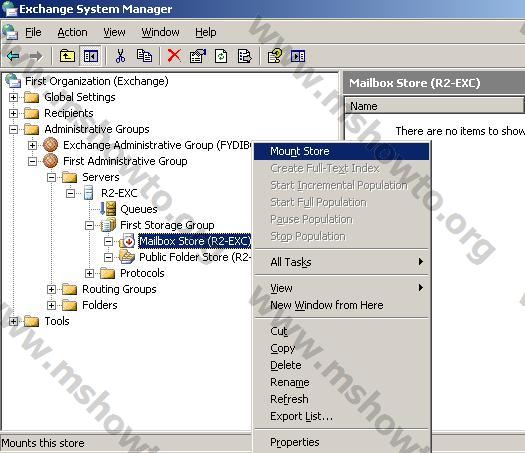Click the Tools folder icon
The image size is (525, 453).
[32, 321]
